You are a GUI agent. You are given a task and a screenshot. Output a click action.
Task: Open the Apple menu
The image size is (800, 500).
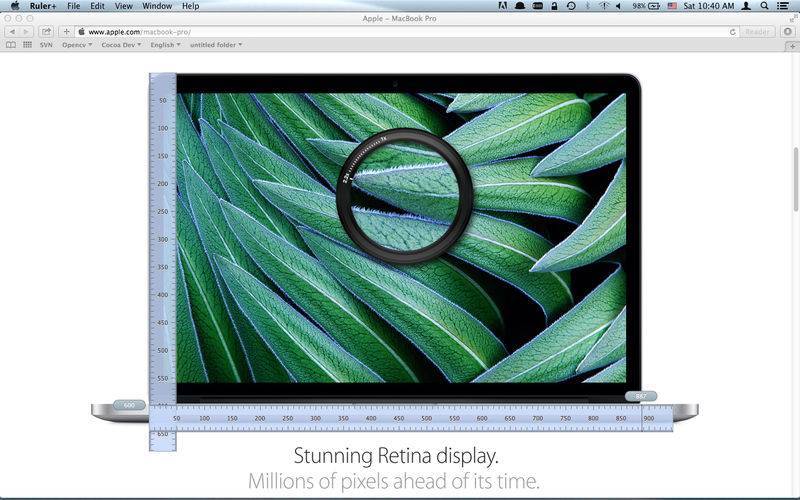coord(15,6)
